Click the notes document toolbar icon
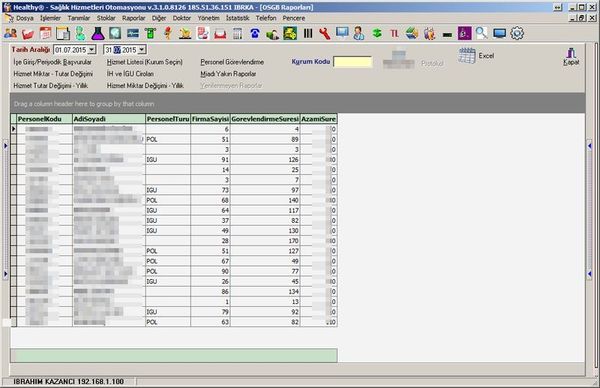Image resolution: width=600 pixels, height=388 pixels. [63, 33]
